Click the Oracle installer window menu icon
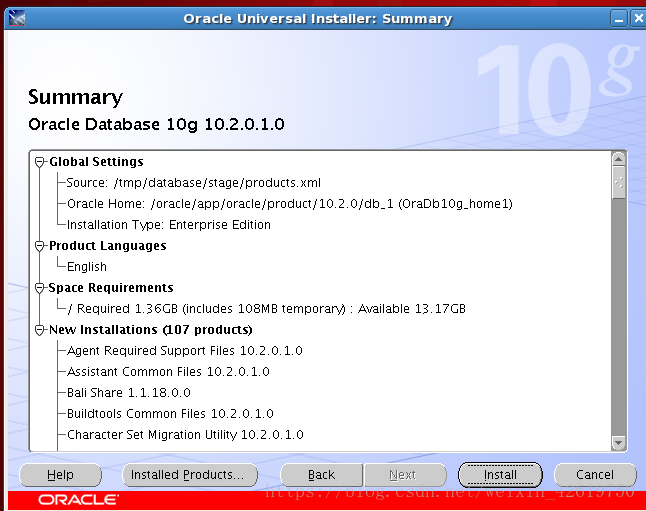 pyautogui.click(x=17, y=18)
